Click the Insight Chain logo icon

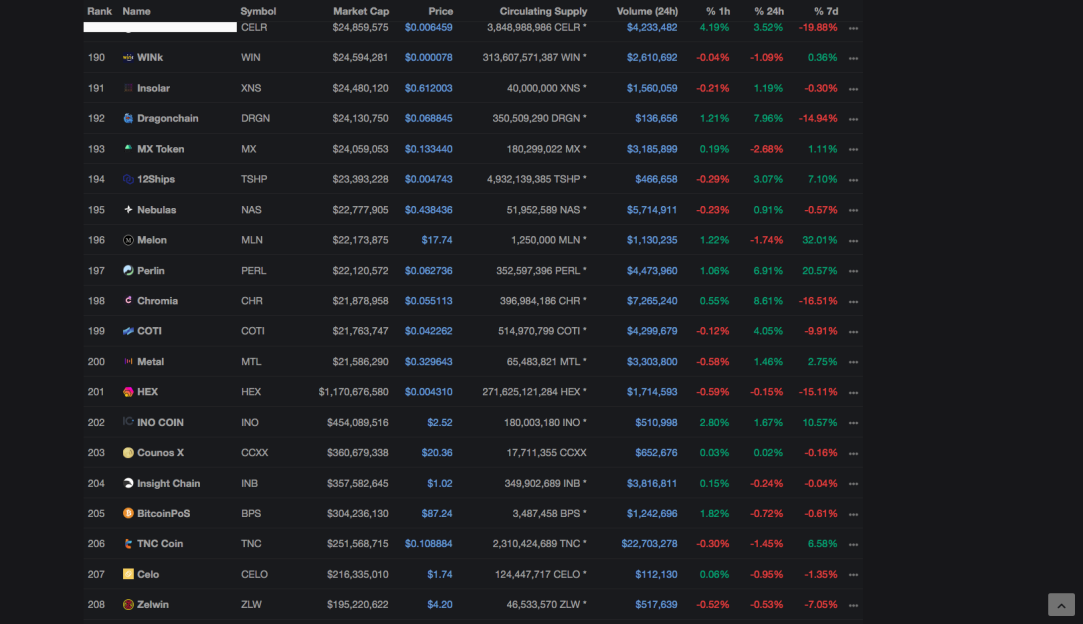click(x=128, y=483)
